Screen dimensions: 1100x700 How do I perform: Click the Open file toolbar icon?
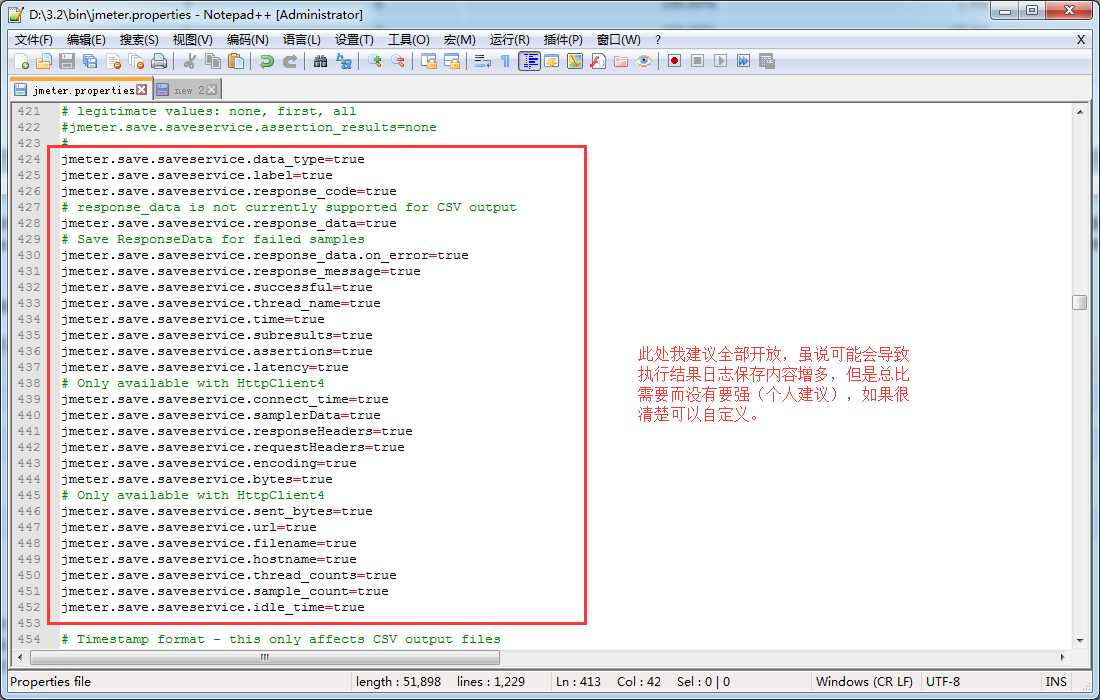44,62
